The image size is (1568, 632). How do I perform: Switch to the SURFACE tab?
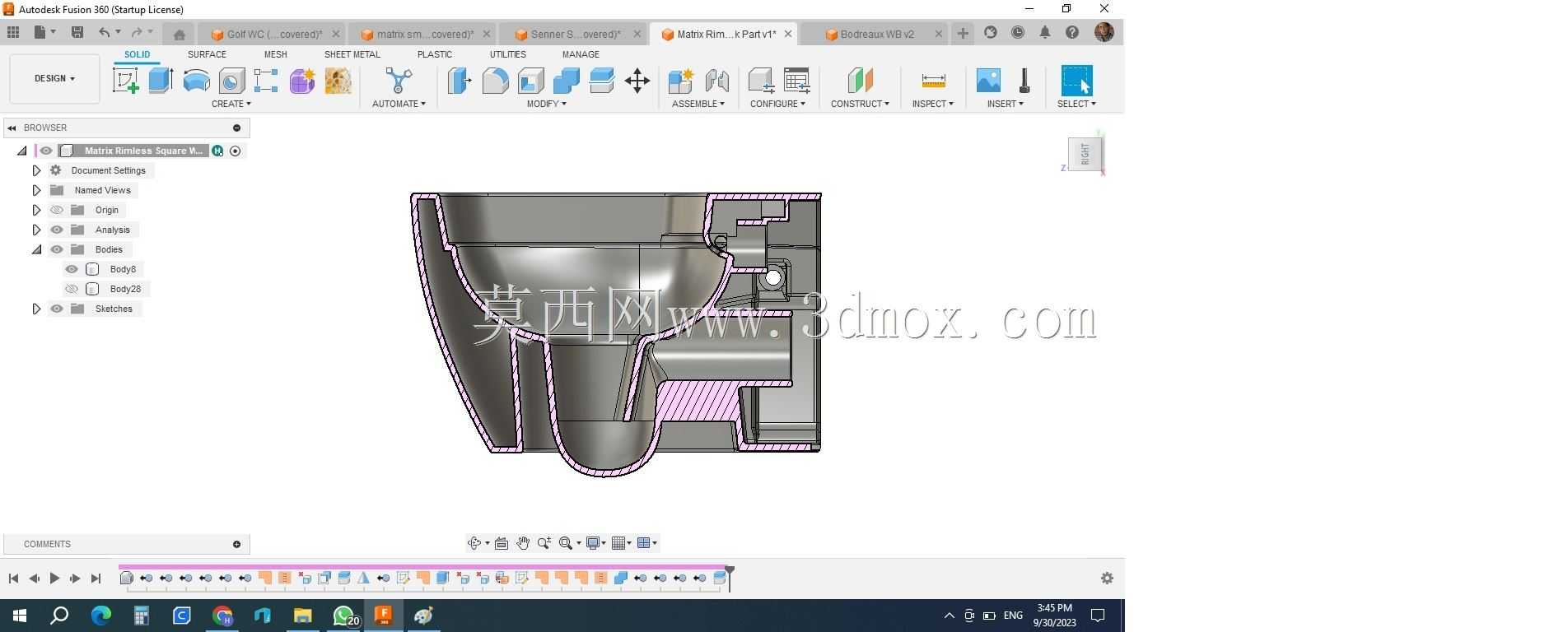tap(207, 54)
